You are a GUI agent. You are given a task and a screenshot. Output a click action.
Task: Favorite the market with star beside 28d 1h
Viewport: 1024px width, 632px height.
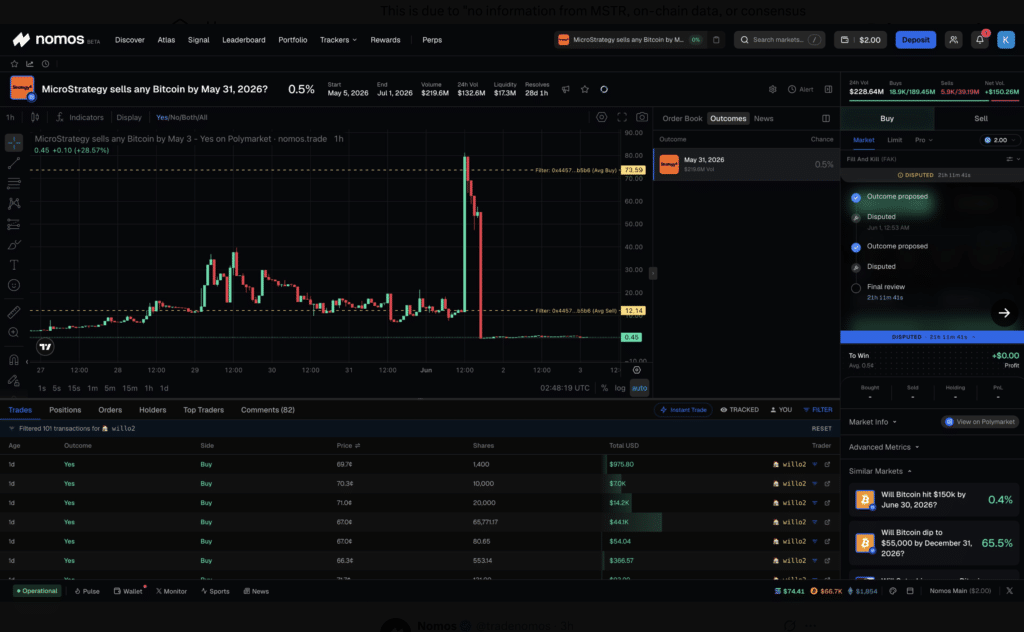585,89
